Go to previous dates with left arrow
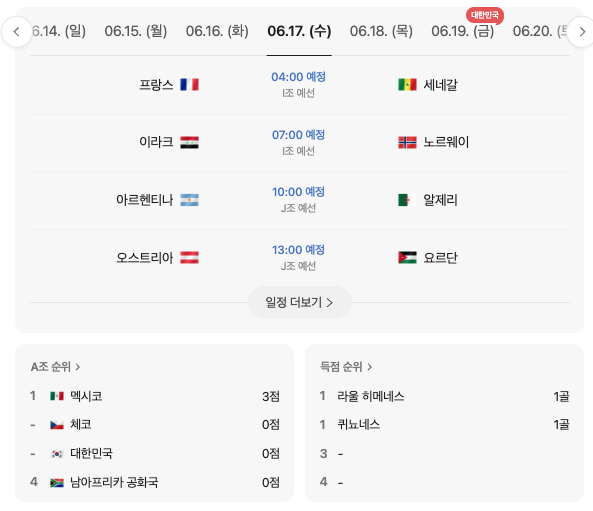This screenshot has width=593, height=511. [x=17, y=32]
